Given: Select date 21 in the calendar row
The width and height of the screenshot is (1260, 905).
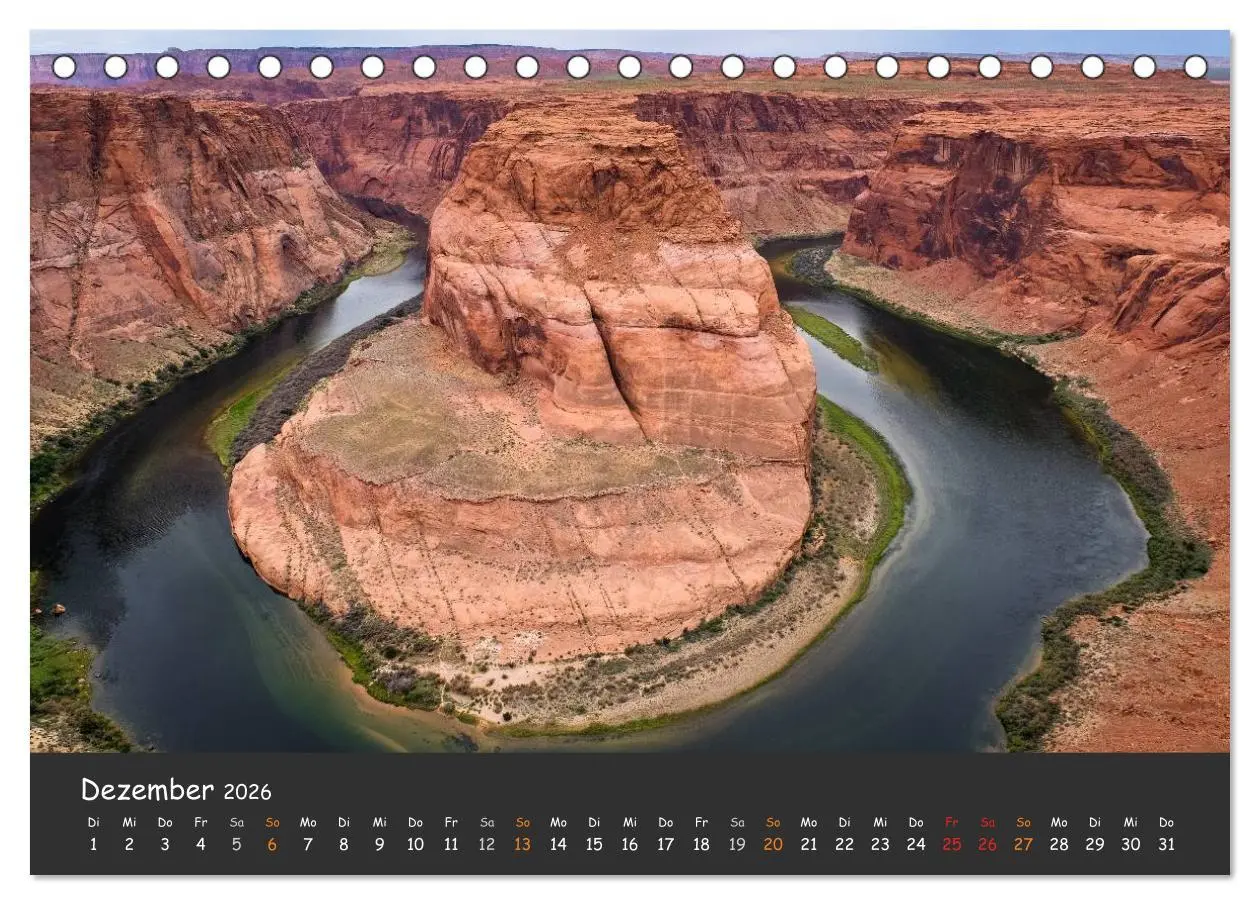Looking at the screenshot, I should [809, 844].
